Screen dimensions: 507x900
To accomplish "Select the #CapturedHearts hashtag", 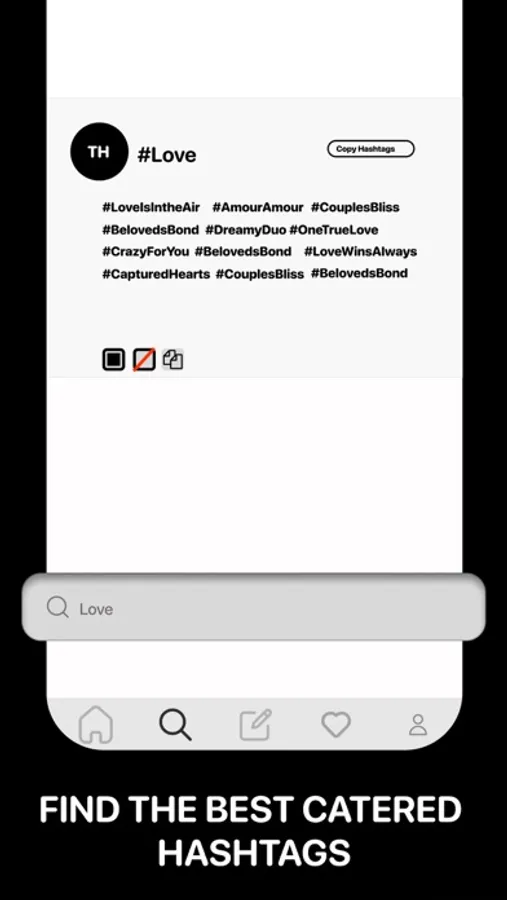I will 156,274.
